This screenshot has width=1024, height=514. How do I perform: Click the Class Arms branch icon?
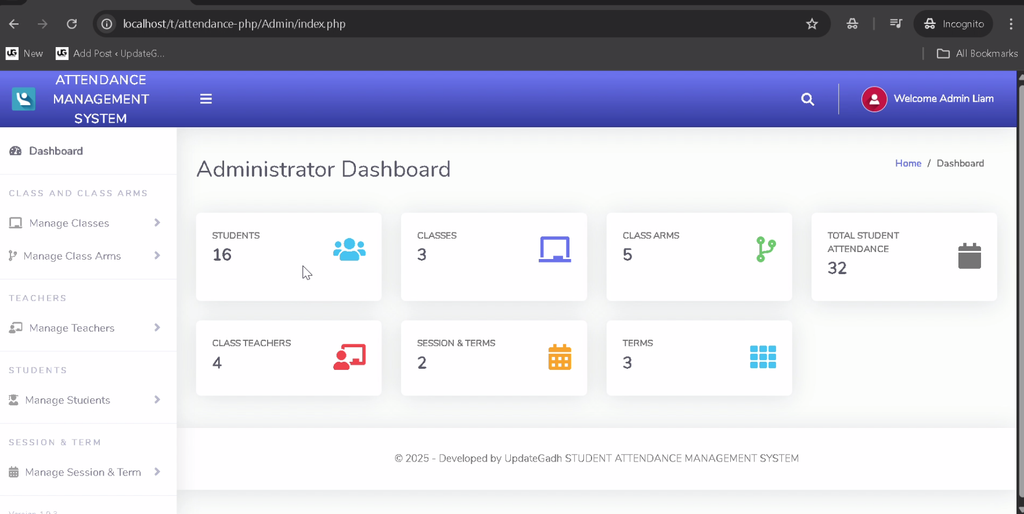(x=766, y=249)
